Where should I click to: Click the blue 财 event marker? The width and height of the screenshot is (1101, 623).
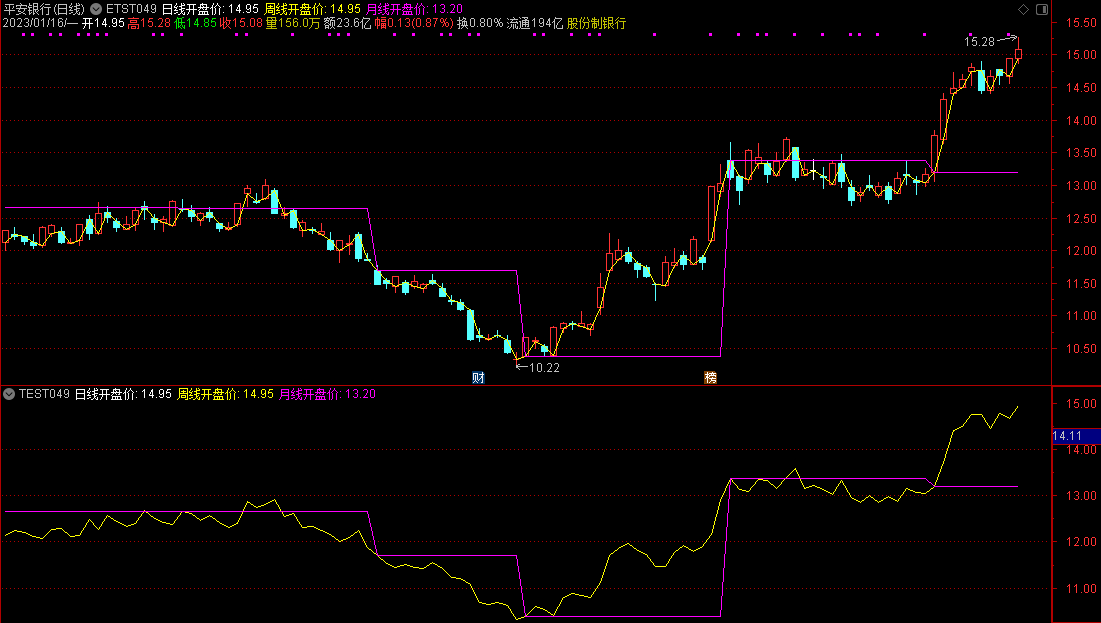coord(478,378)
